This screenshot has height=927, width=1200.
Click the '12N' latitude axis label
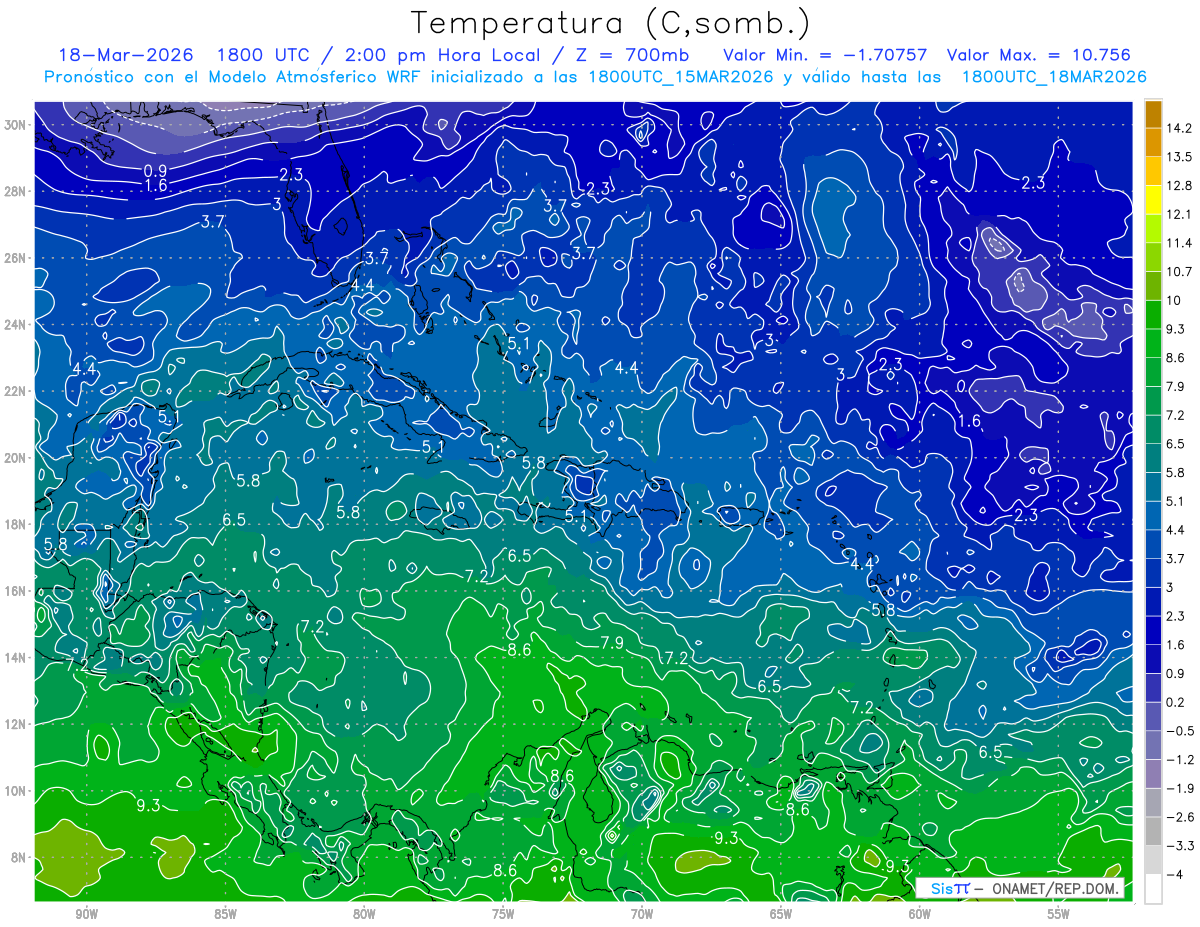[x=16, y=724]
